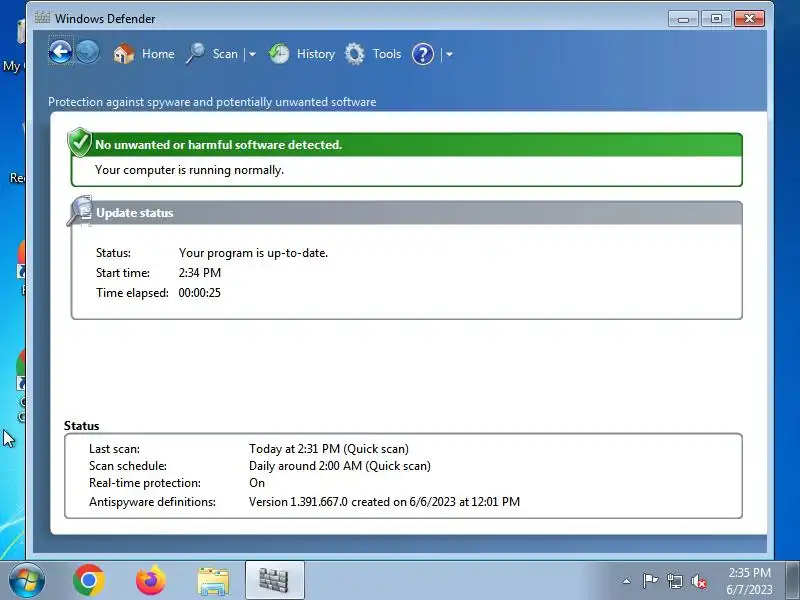Click the green shield checkmark icon
The image size is (800, 600).
click(x=80, y=142)
